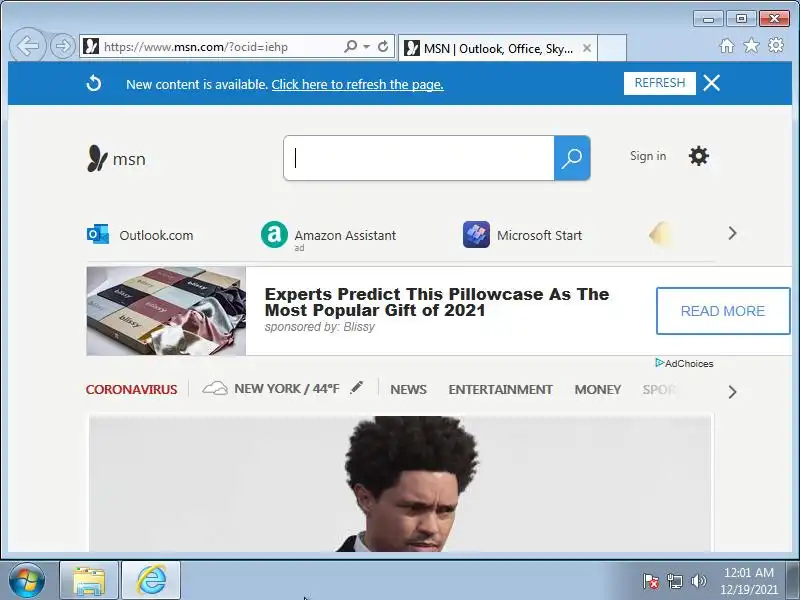This screenshot has height=600, width=800.
Task: Open the NEWS category
Action: coord(408,389)
